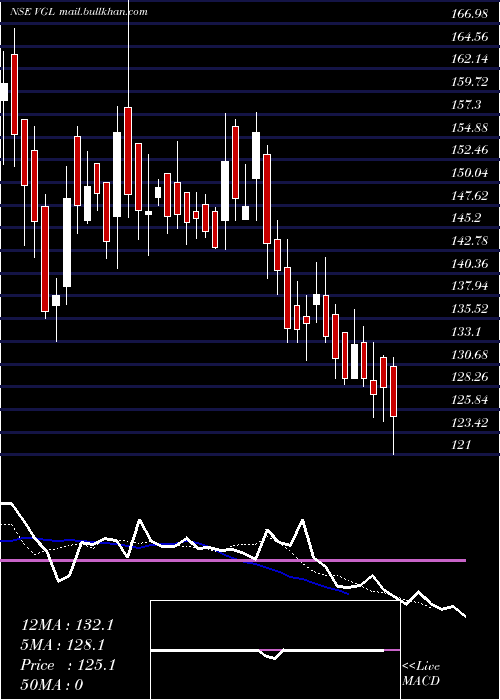Click the '5MA : 128.1' indicator value
500x700 pixels.
point(63,645)
